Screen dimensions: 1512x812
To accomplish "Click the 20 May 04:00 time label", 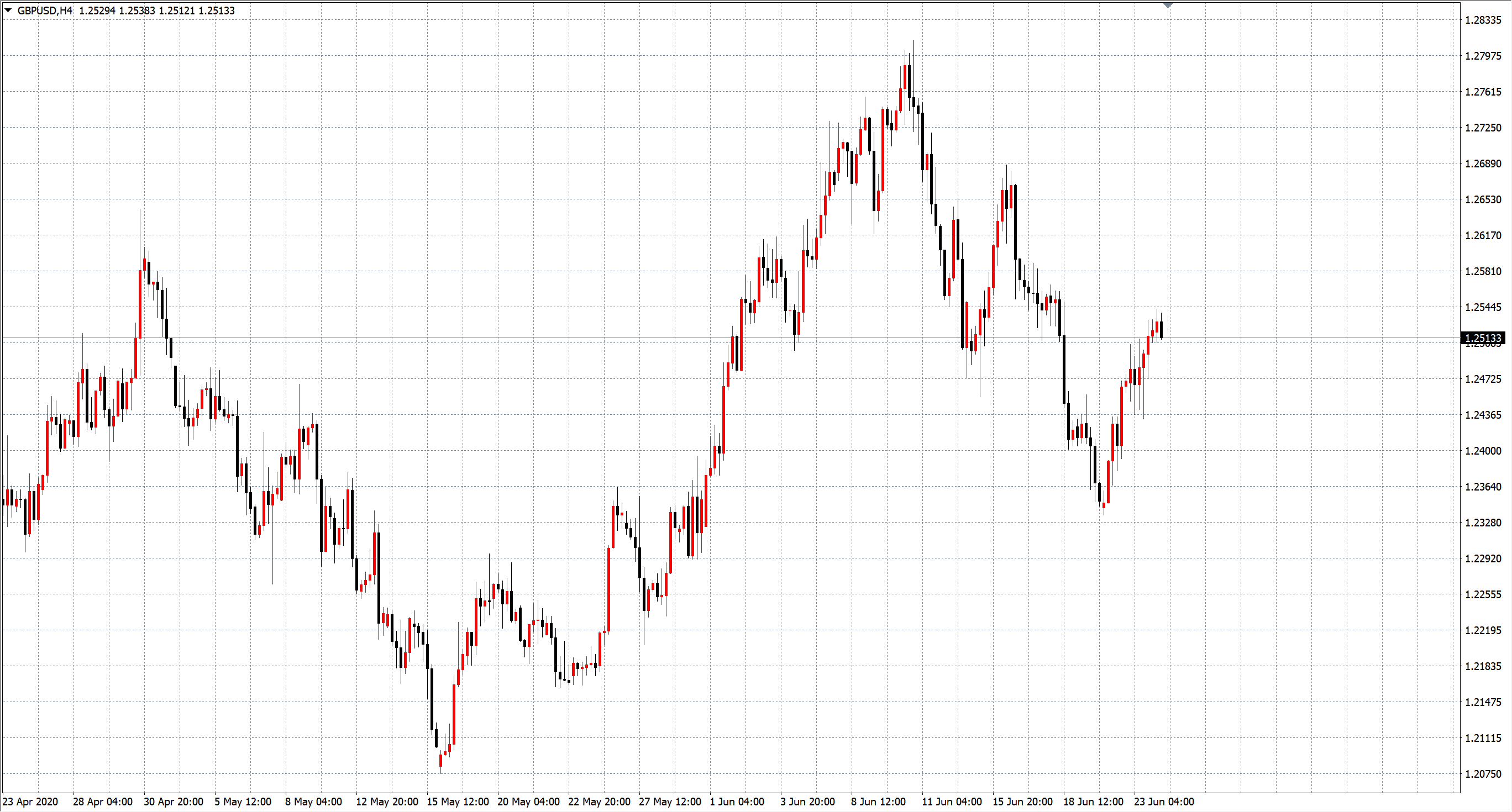I will click(x=529, y=802).
